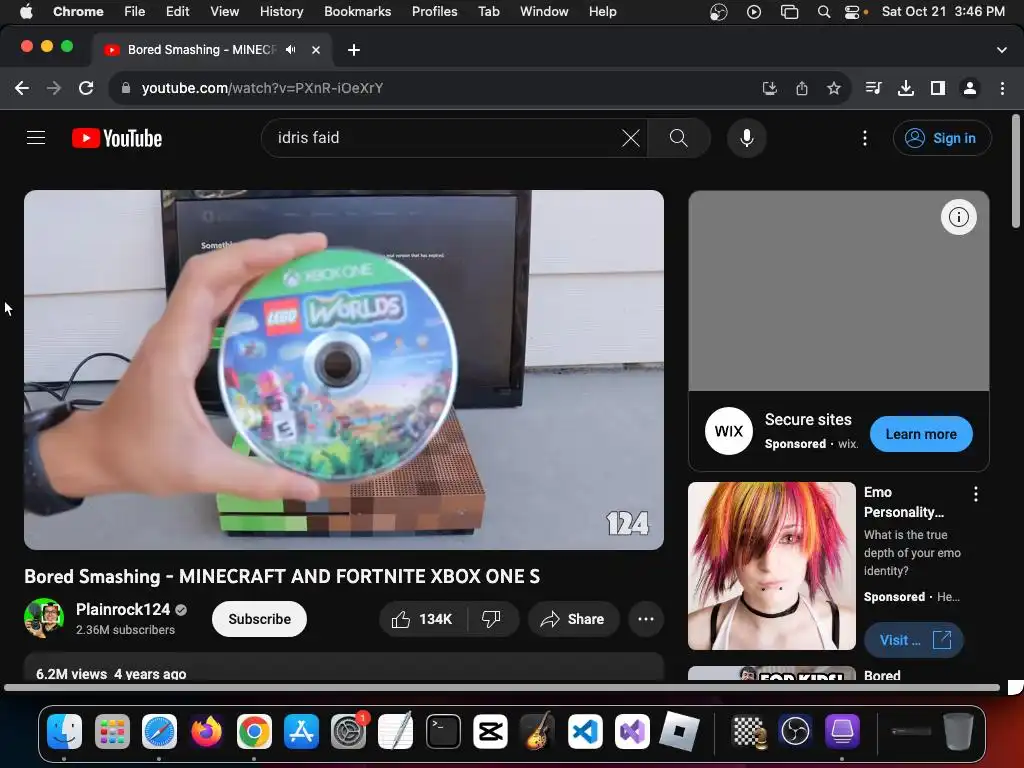Open the Chrome share icon
The image size is (1024, 768).
(802, 88)
